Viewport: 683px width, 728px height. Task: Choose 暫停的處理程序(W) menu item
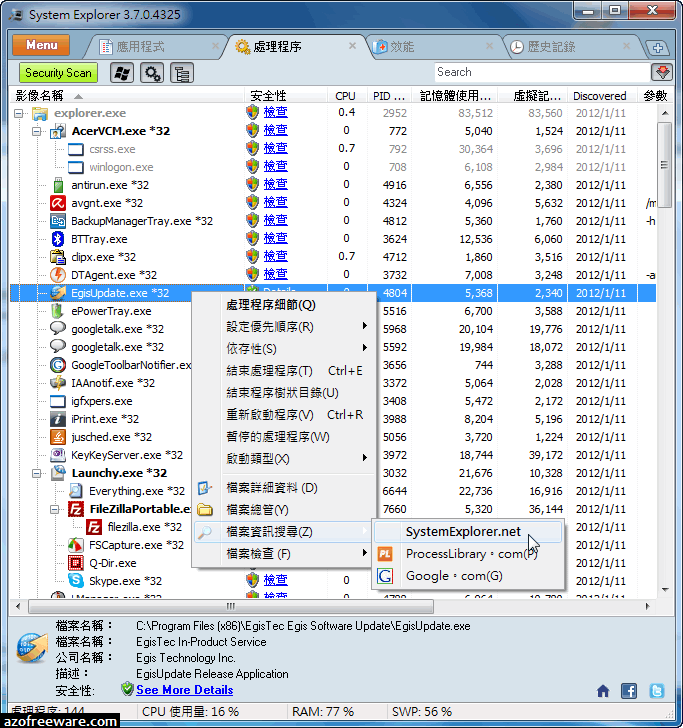coord(283,437)
